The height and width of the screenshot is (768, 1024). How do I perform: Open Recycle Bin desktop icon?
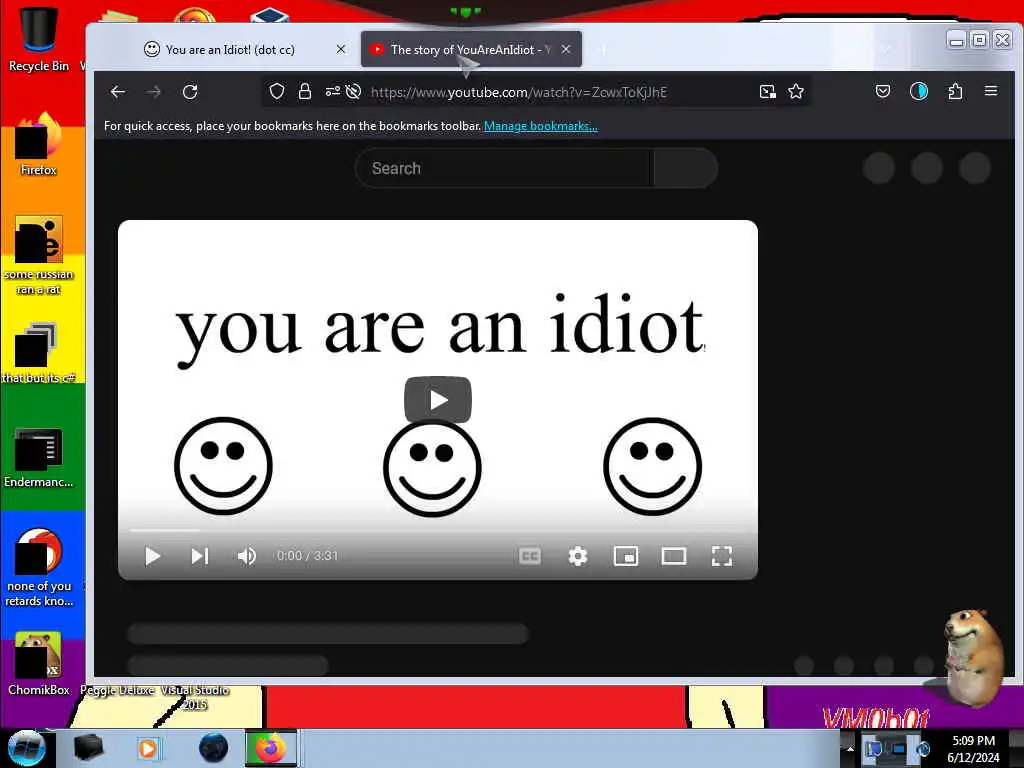39,39
